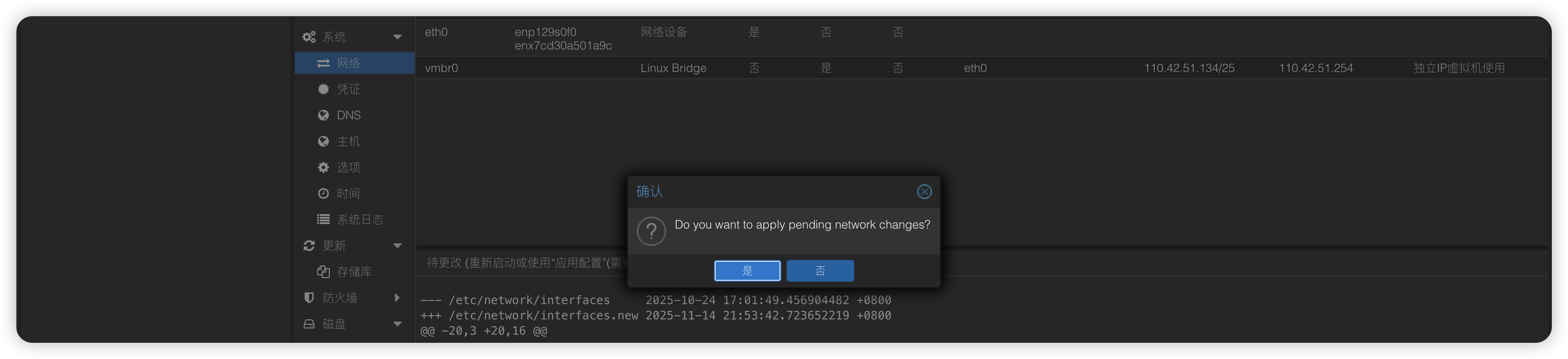Open the 存储库 menu item

pos(354,272)
